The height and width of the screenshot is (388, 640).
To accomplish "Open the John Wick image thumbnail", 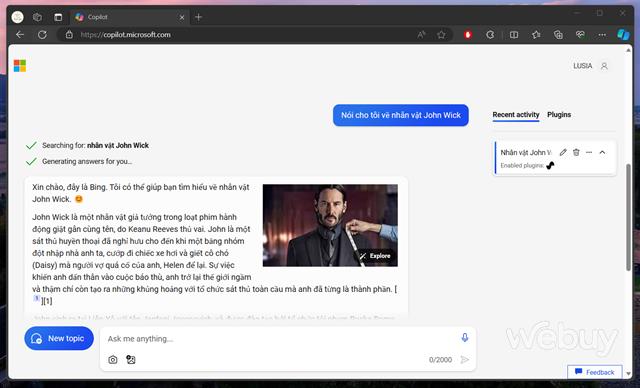I will (x=330, y=225).
